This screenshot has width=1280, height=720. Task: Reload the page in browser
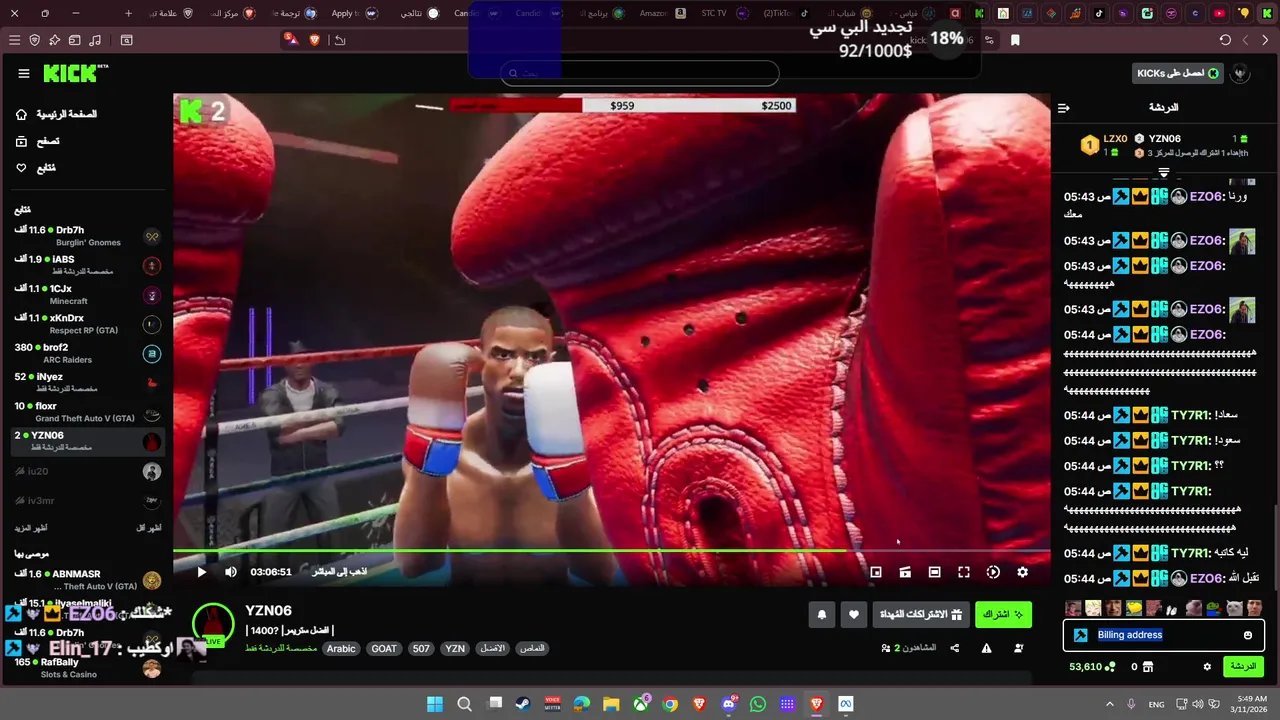[1225, 40]
